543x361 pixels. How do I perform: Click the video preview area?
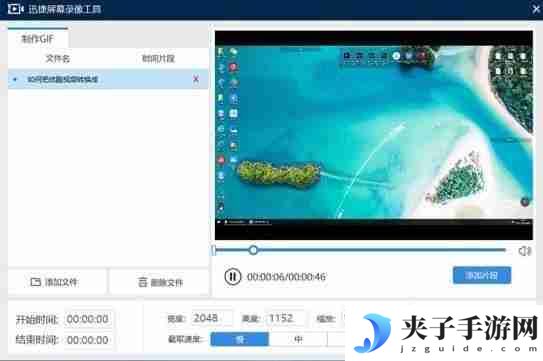tap(374, 135)
